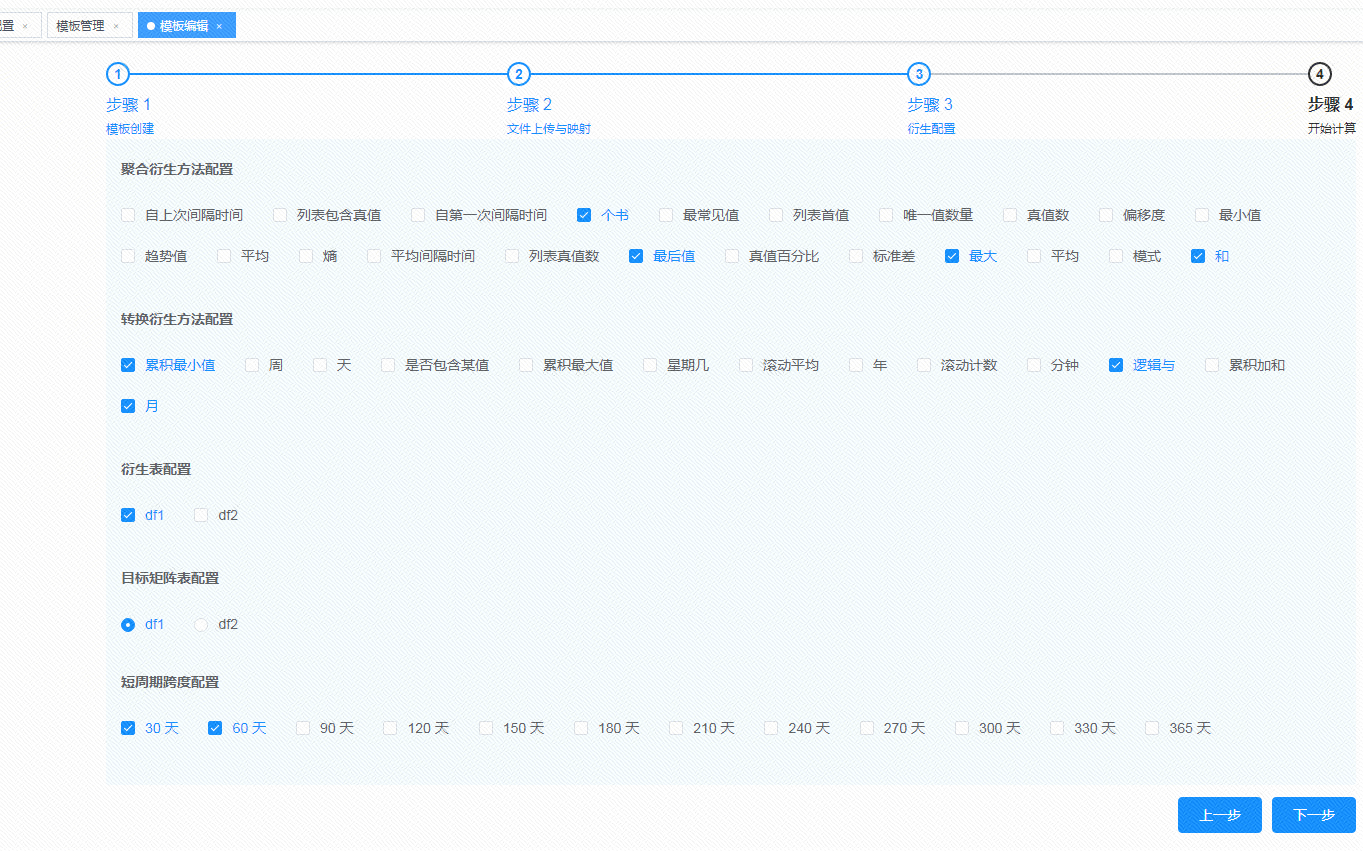Screen dimensions: 1363x851
Task: Tick 自第一次间隔时间 checkbox
Action: (x=418, y=215)
